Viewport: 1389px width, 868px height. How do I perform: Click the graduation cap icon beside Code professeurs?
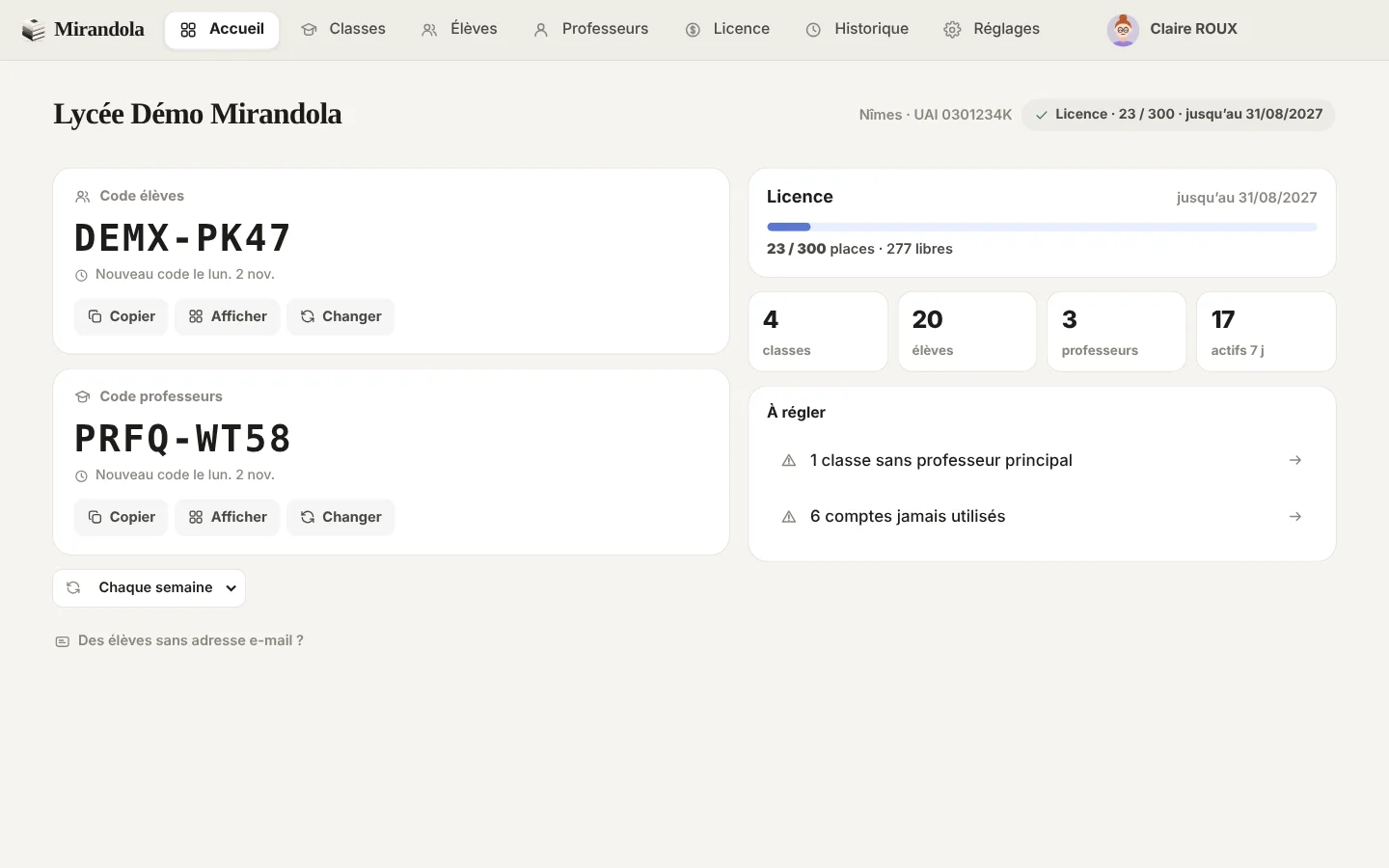(83, 397)
